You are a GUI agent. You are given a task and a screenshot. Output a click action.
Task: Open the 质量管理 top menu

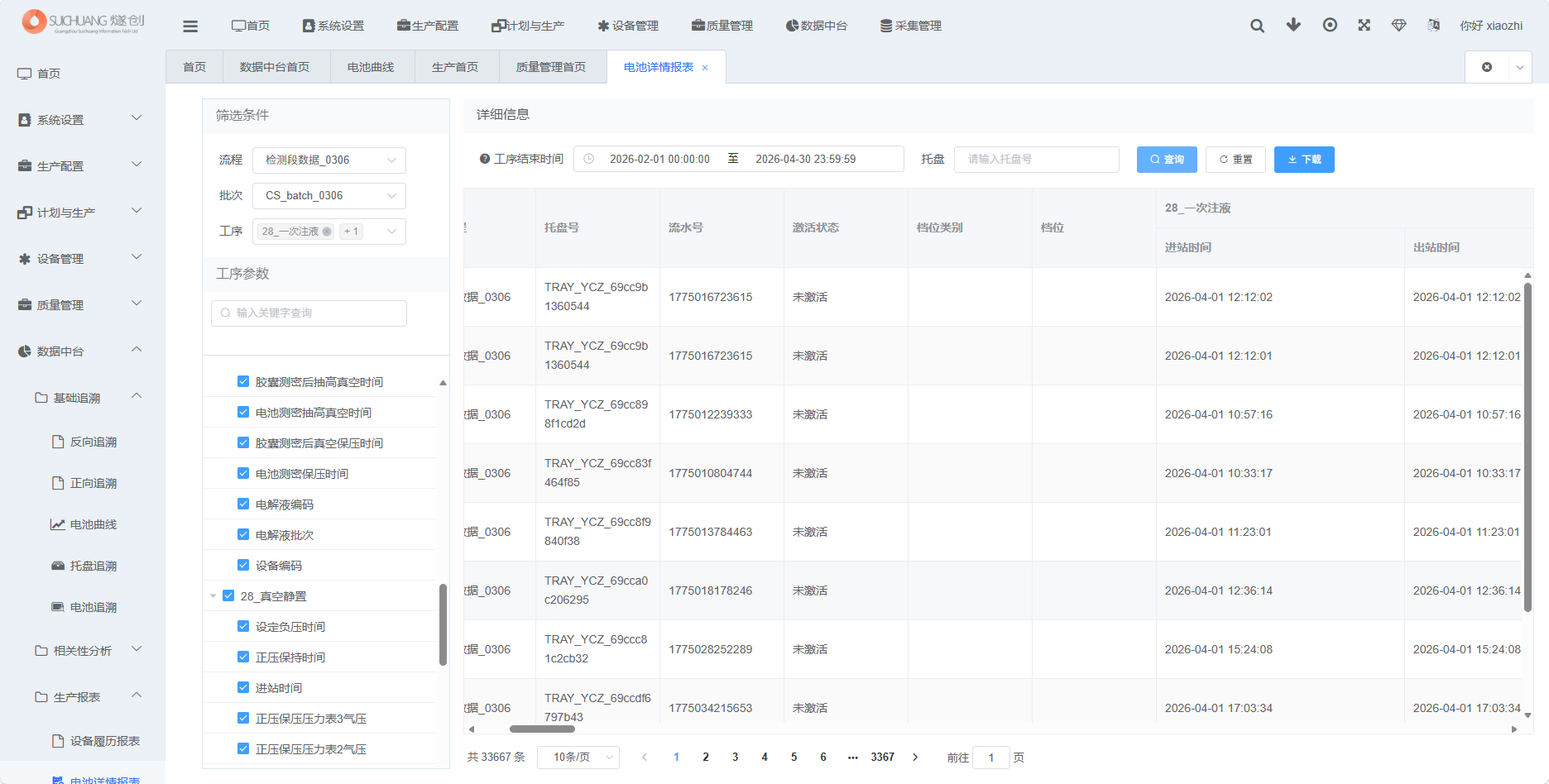(722, 26)
